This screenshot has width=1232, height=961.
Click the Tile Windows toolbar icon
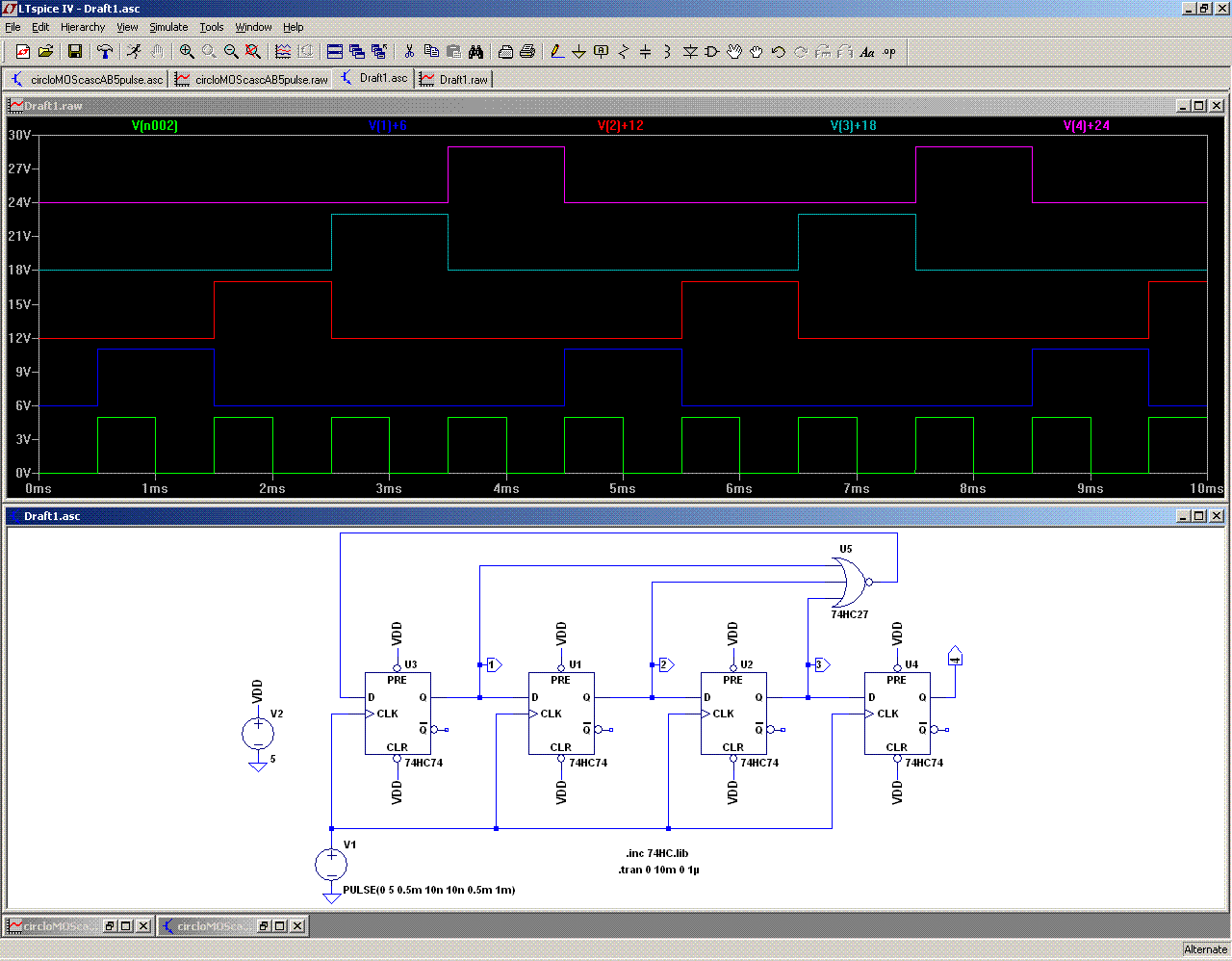coord(335,52)
